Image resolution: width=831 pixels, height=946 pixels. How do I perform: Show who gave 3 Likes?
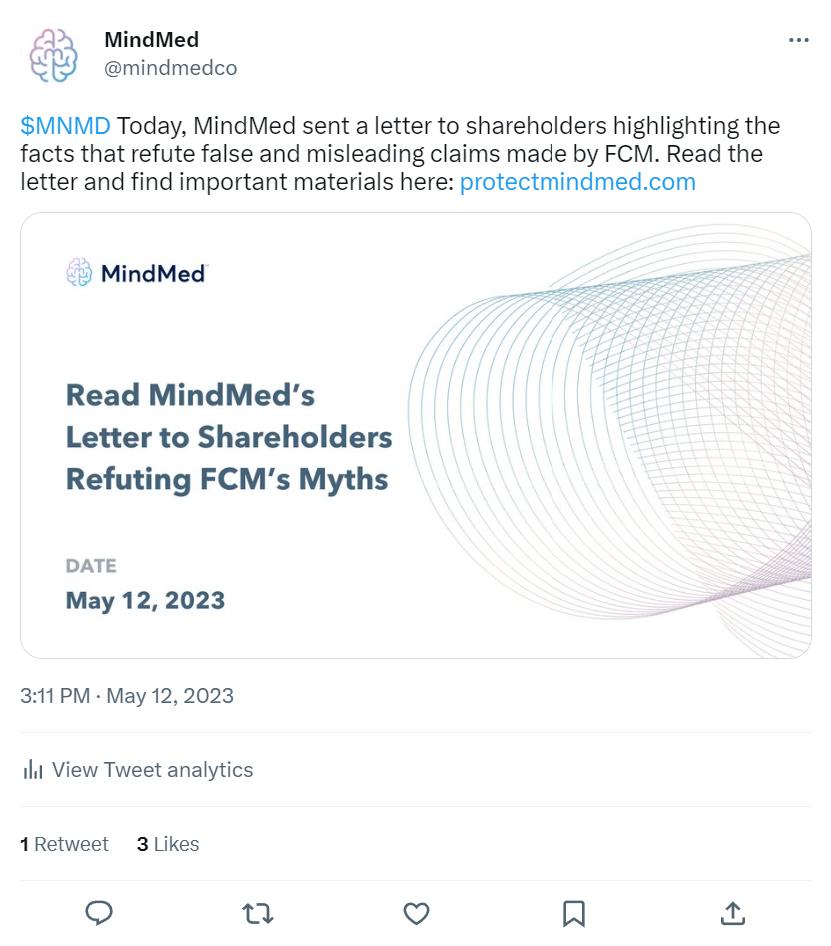click(168, 844)
